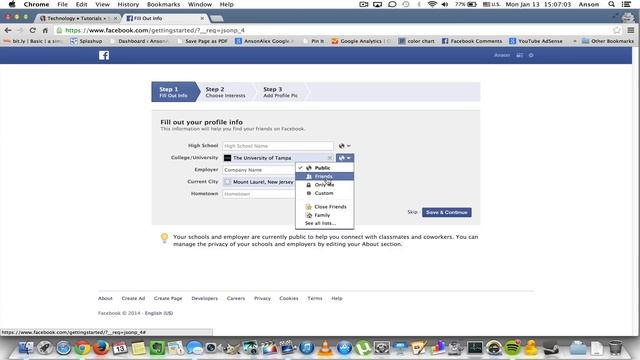640x360 pixels.
Task: Open the Developers footer link
Action: click(x=204, y=298)
